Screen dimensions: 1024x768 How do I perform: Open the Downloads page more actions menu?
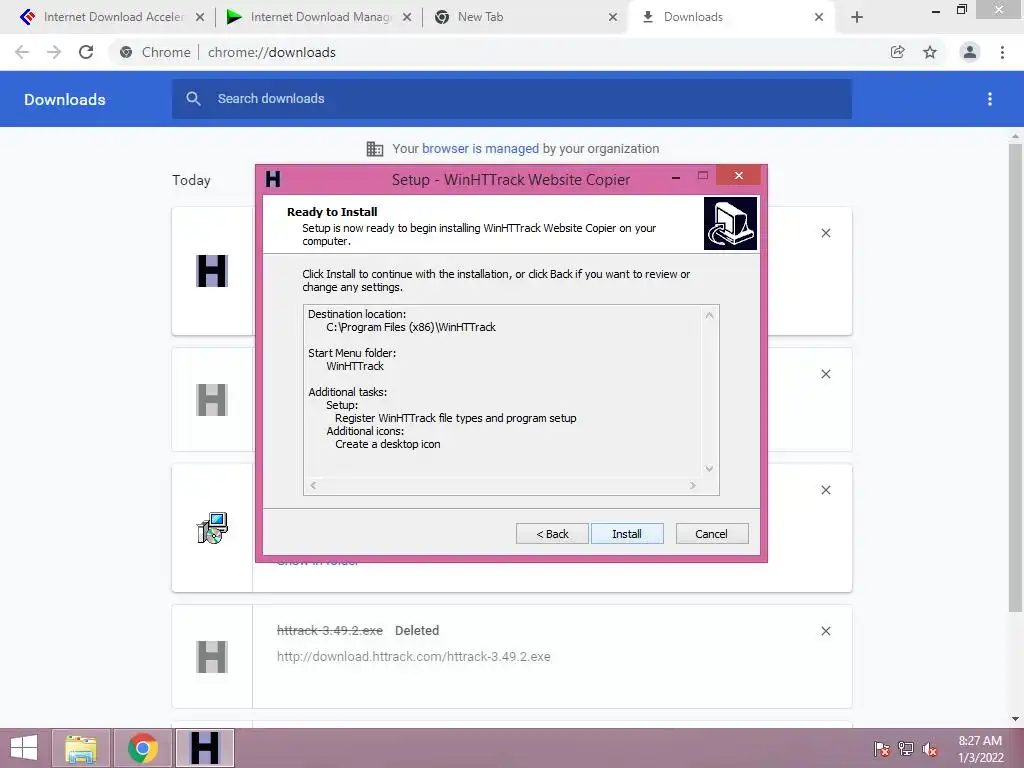pyautogui.click(x=989, y=99)
